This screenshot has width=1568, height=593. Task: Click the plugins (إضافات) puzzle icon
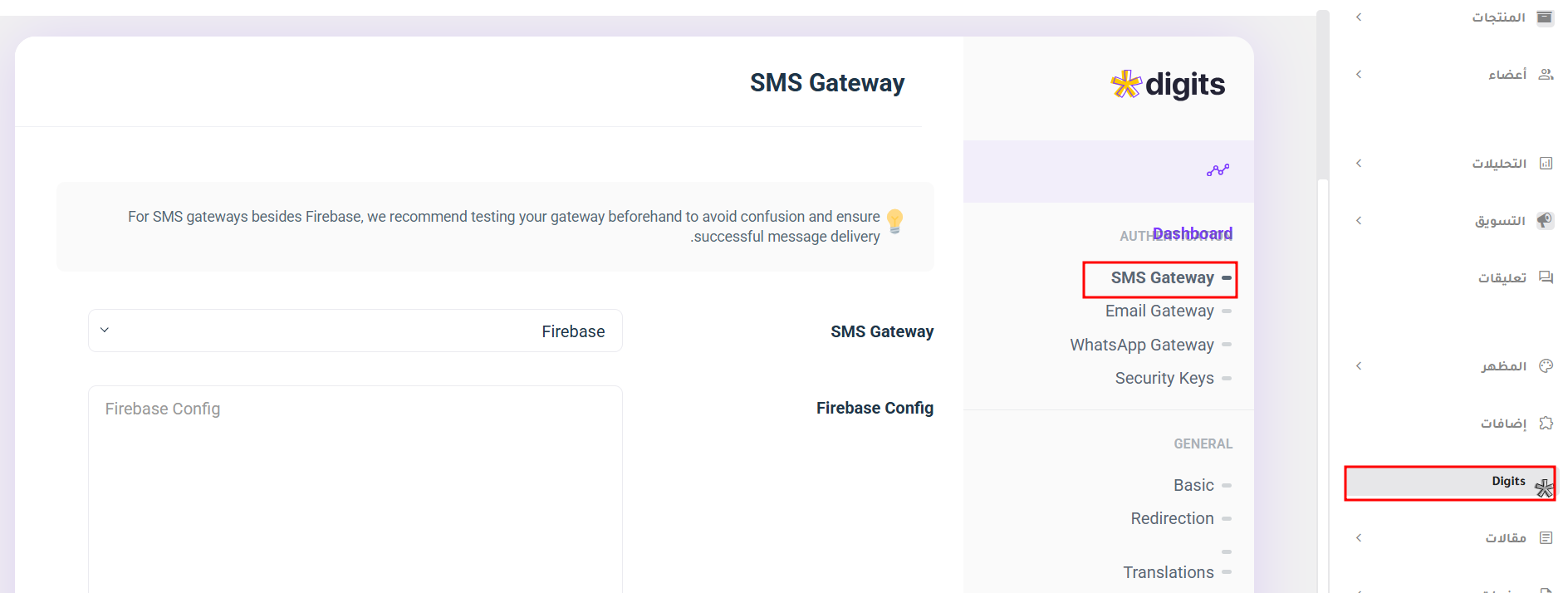(x=1546, y=424)
